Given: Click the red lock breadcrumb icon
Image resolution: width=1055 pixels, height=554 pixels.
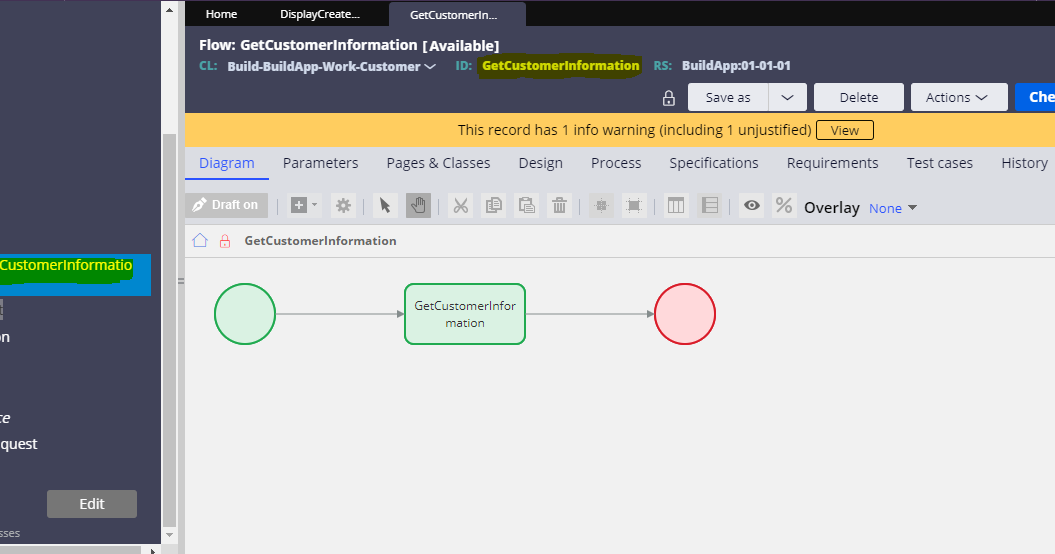Looking at the screenshot, I should pyautogui.click(x=225, y=241).
